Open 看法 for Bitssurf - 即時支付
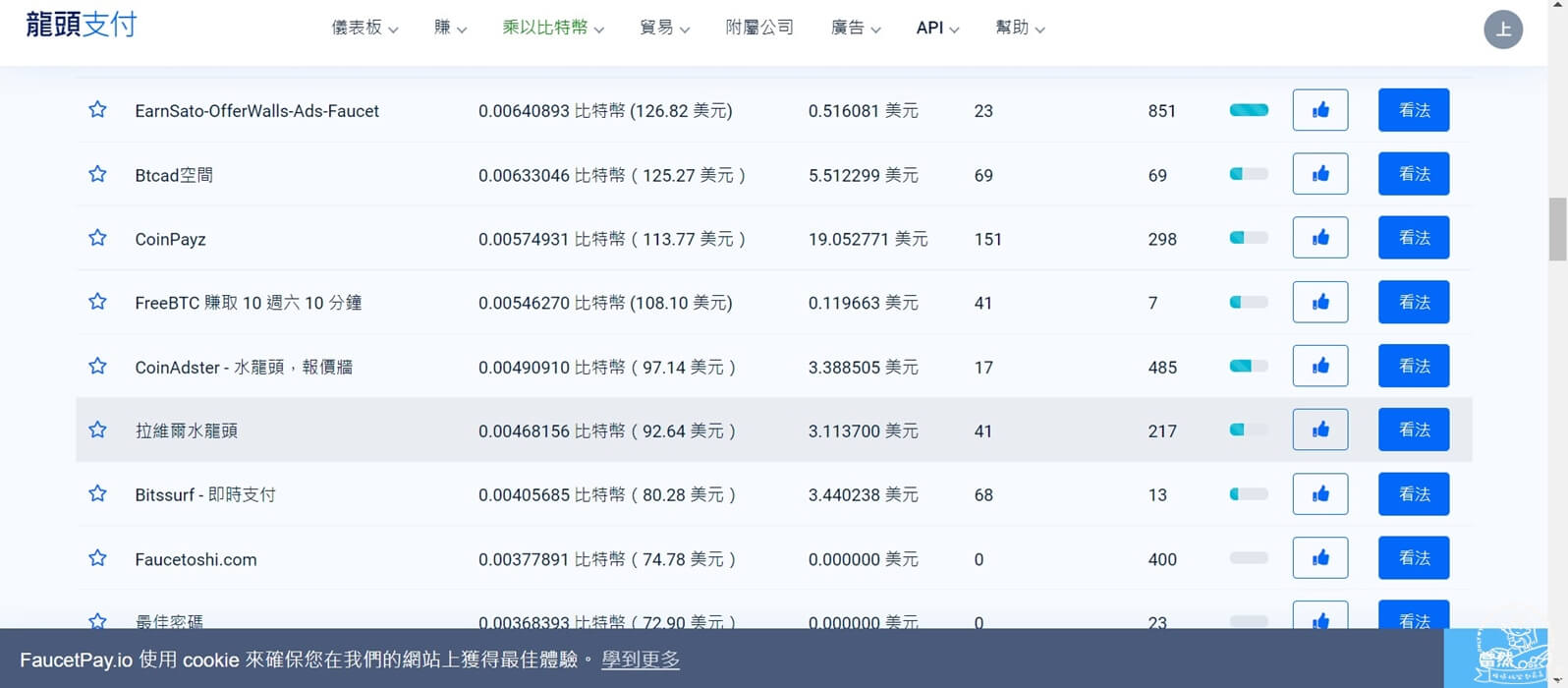This screenshot has width=1568, height=688. point(1414,494)
